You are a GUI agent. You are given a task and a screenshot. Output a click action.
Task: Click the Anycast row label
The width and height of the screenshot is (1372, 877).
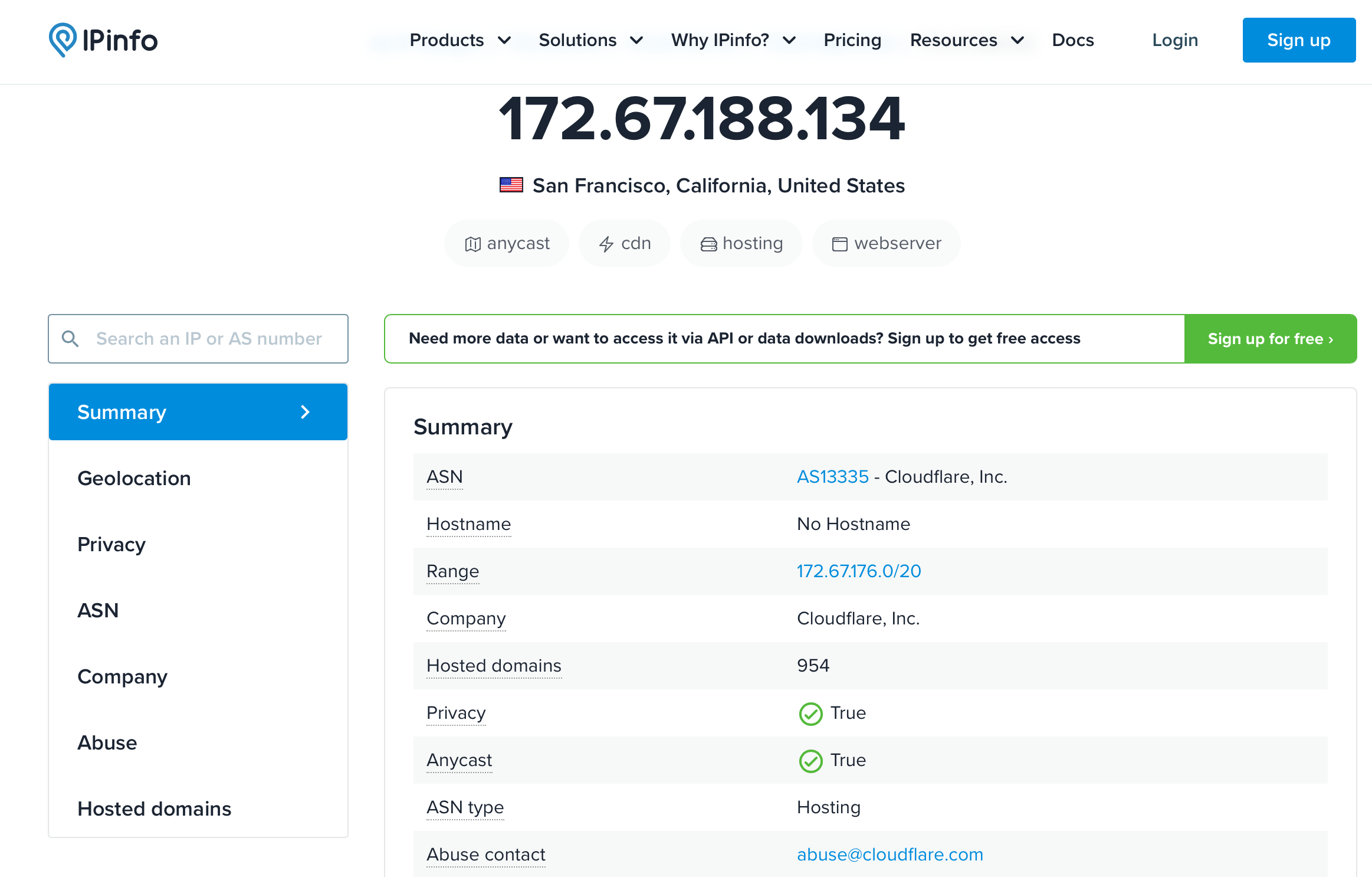(x=459, y=760)
